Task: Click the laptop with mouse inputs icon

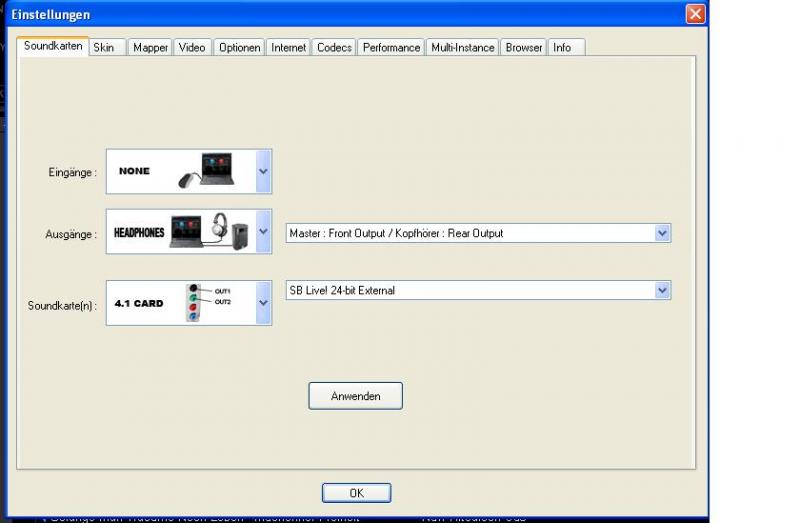Action: point(206,170)
